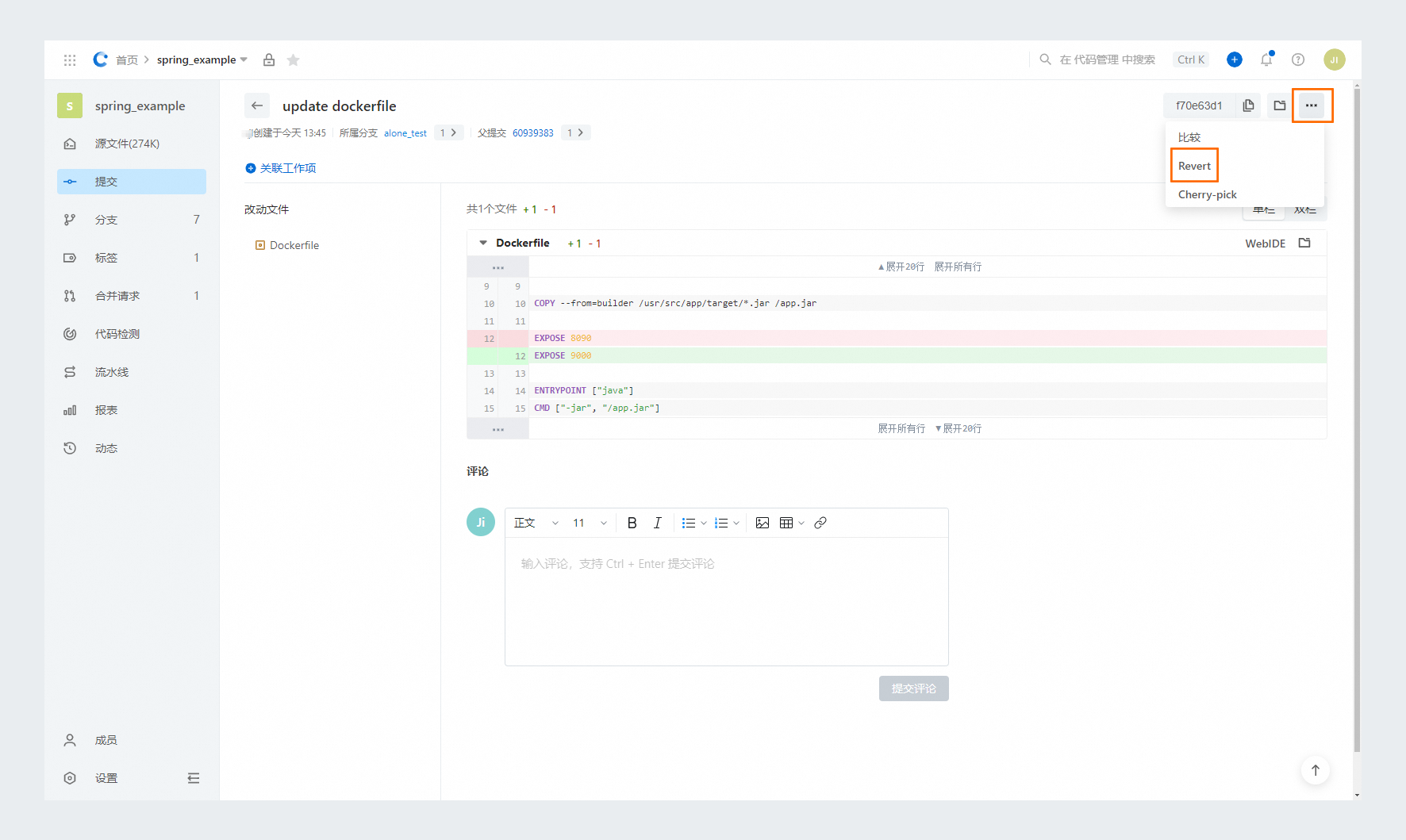1406x840 pixels.
Task: Open 标签 tags in sidebar
Action: point(132,258)
